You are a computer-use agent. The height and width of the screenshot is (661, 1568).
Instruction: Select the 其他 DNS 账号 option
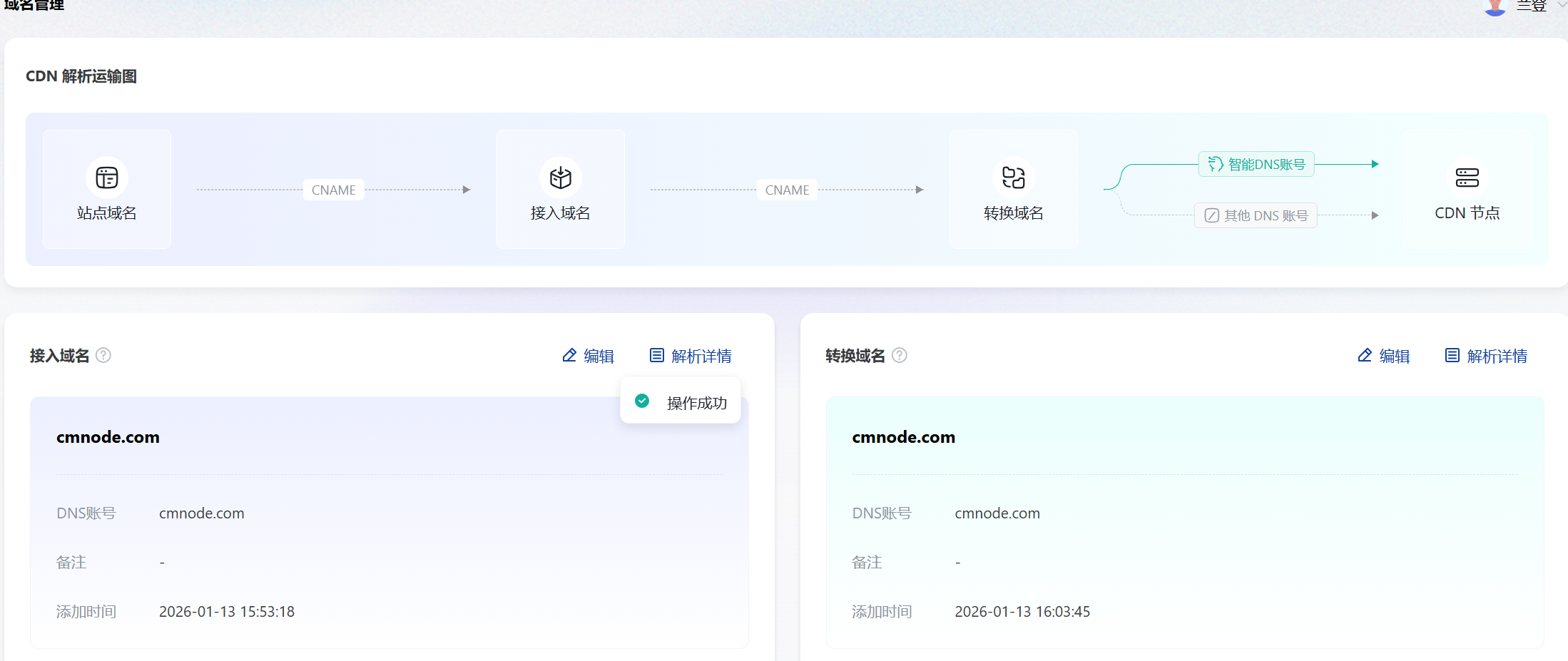(1256, 215)
